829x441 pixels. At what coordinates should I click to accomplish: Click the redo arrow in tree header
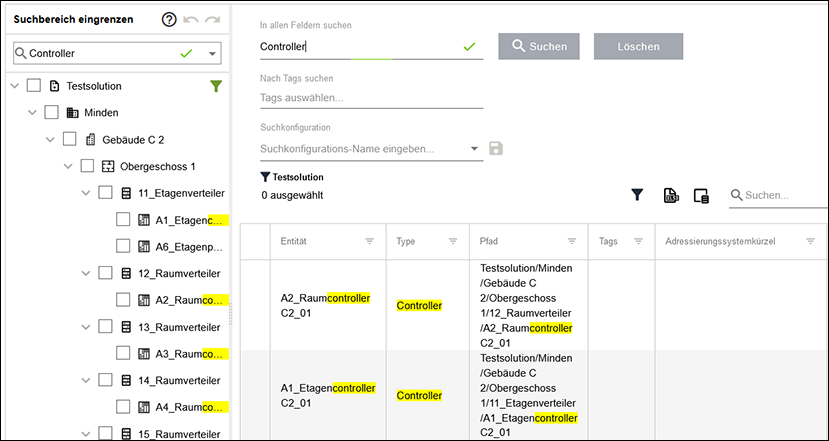(213, 20)
